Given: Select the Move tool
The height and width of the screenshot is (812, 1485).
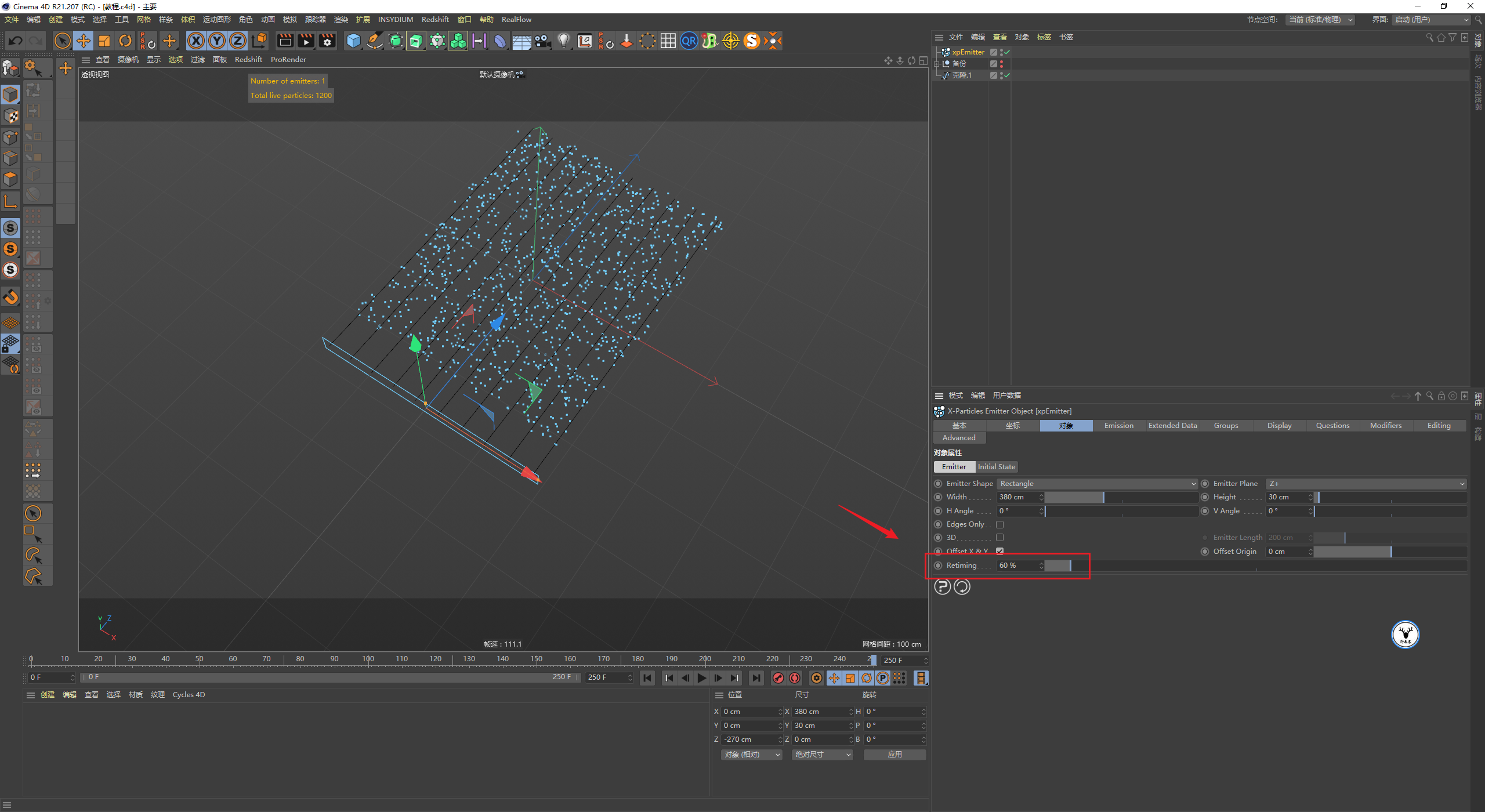Looking at the screenshot, I should pyautogui.click(x=84, y=41).
